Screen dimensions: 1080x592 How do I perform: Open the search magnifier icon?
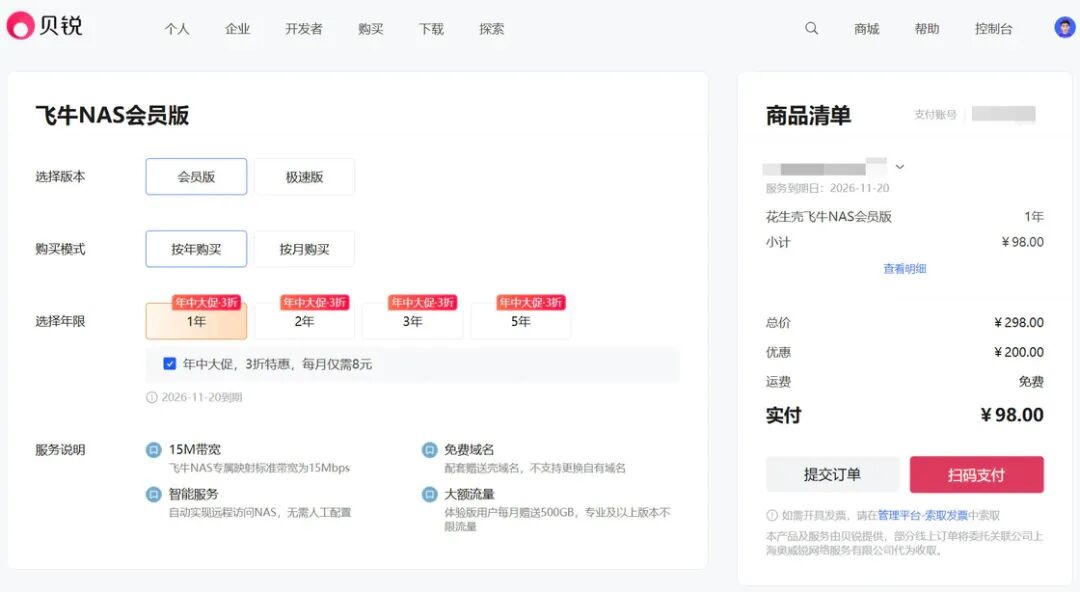[x=811, y=28]
